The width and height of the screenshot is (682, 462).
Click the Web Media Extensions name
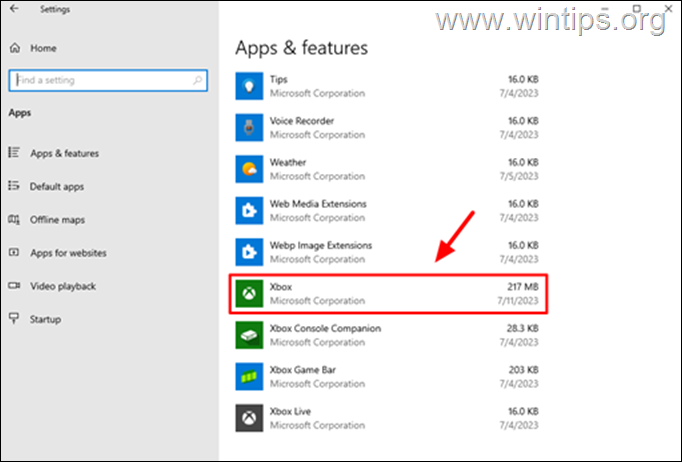pos(318,204)
